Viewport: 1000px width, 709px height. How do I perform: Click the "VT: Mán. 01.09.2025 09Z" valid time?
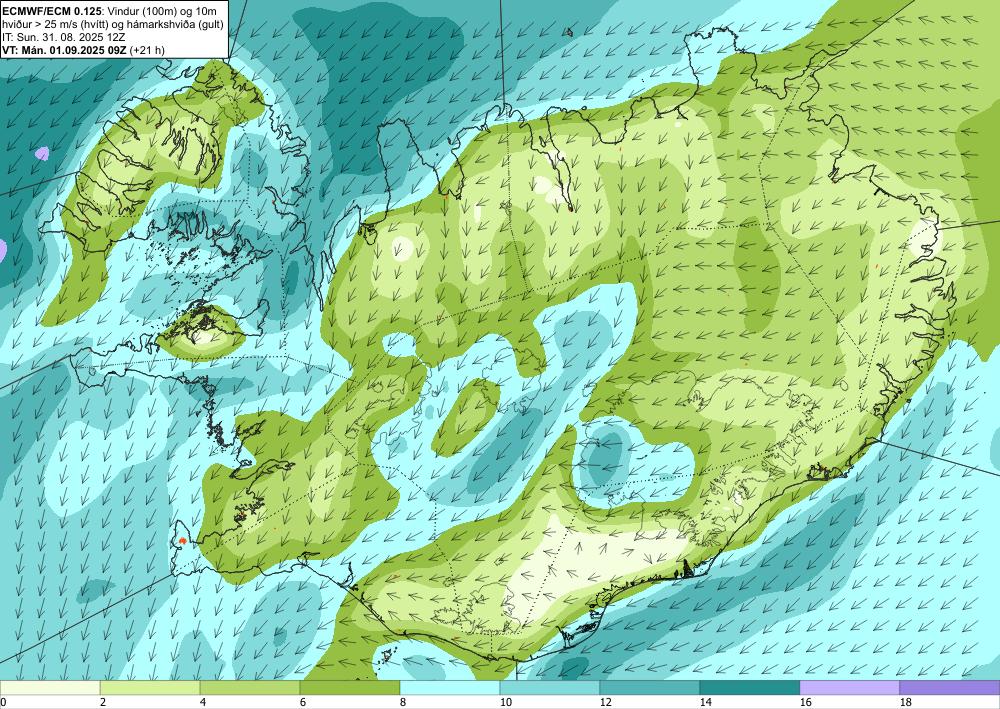coord(64,50)
